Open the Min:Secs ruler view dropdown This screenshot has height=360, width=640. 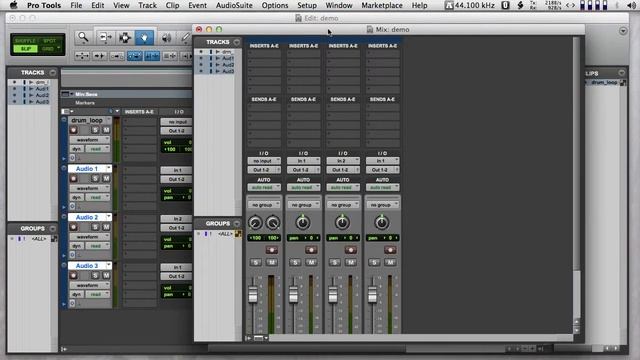(x=71, y=94)
